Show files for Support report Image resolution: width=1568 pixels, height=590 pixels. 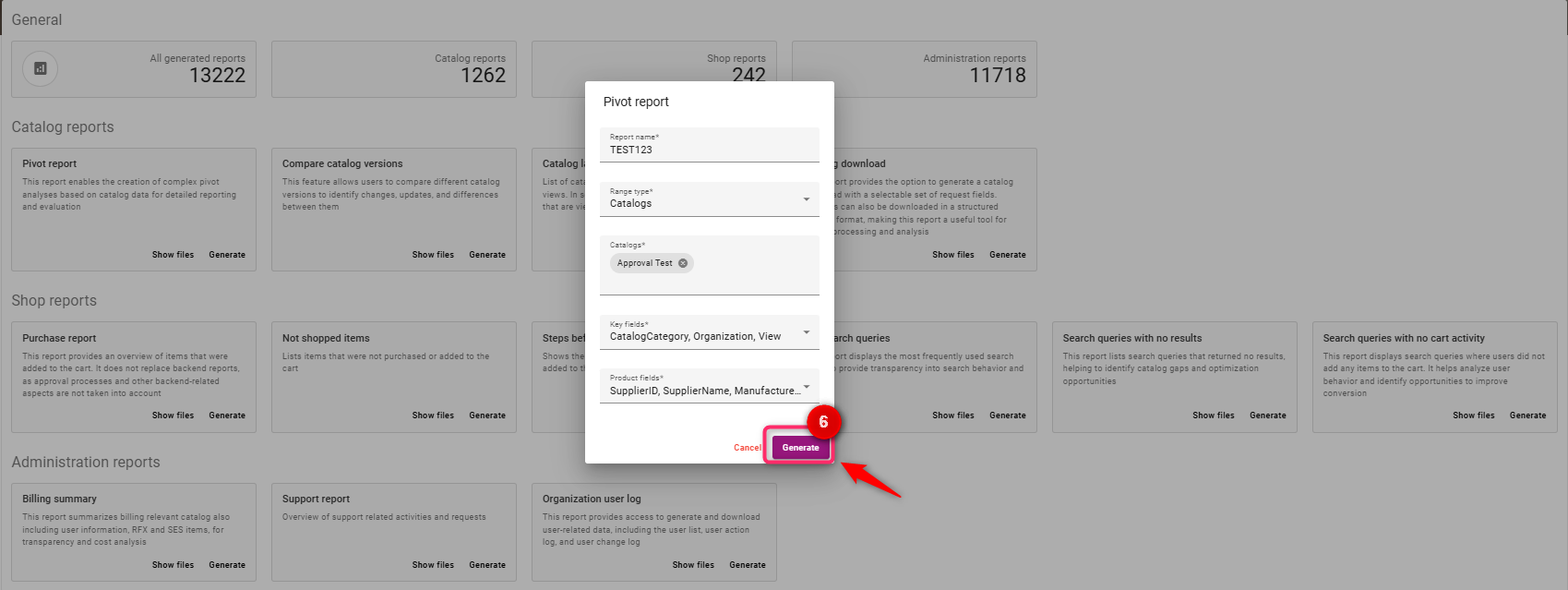pyautogui.click(x=433, y=565)
